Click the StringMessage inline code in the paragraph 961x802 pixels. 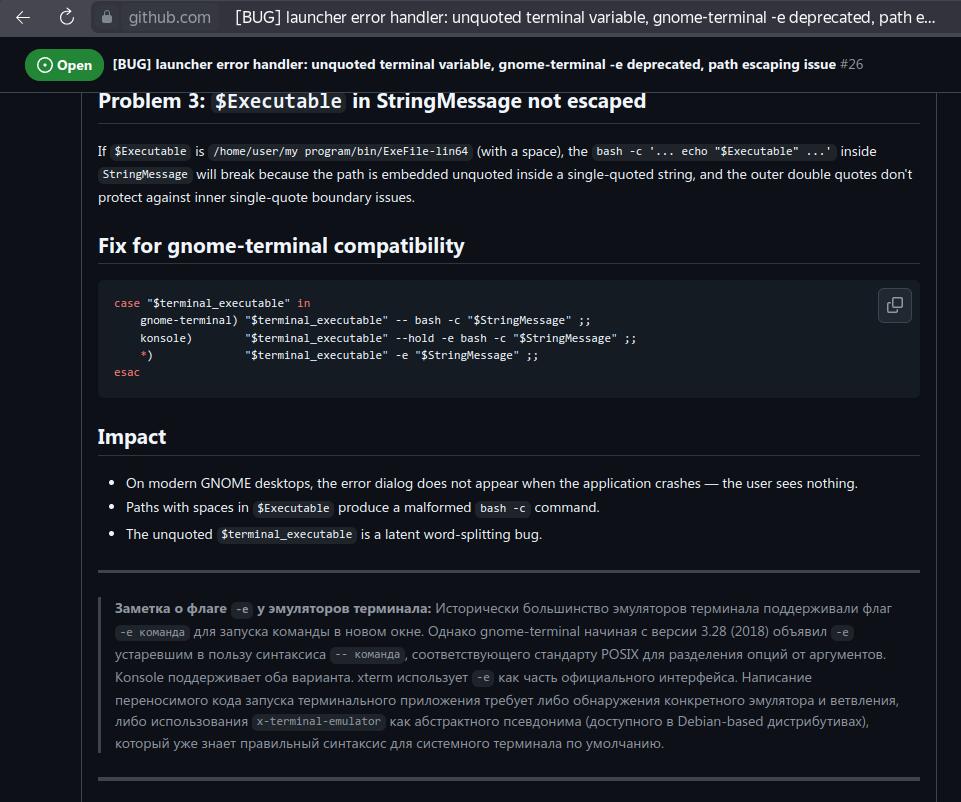pos(145,175)
